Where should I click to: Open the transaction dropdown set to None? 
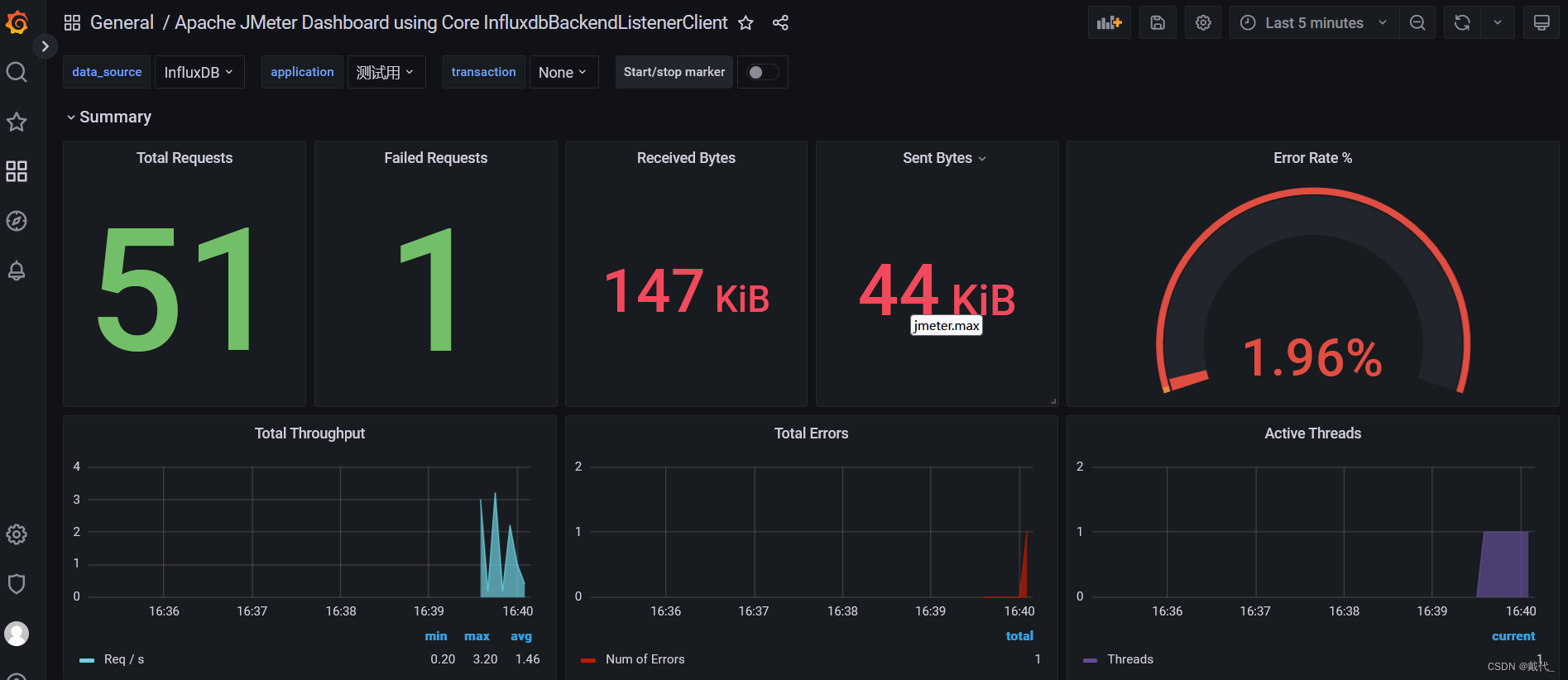[563, 73]
